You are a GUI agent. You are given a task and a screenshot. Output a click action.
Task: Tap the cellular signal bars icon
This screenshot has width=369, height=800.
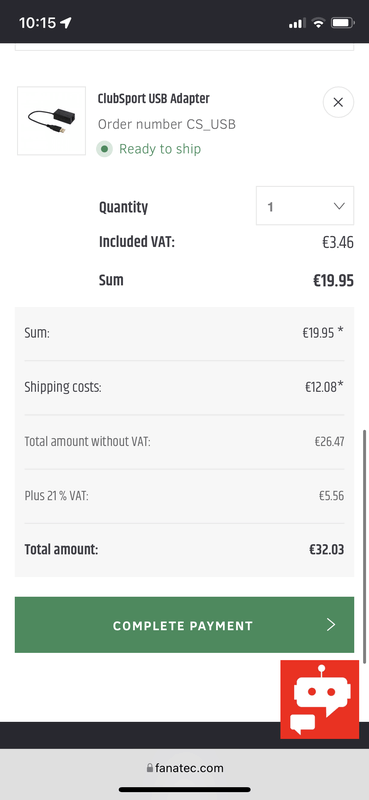click(x=297, y=23)
